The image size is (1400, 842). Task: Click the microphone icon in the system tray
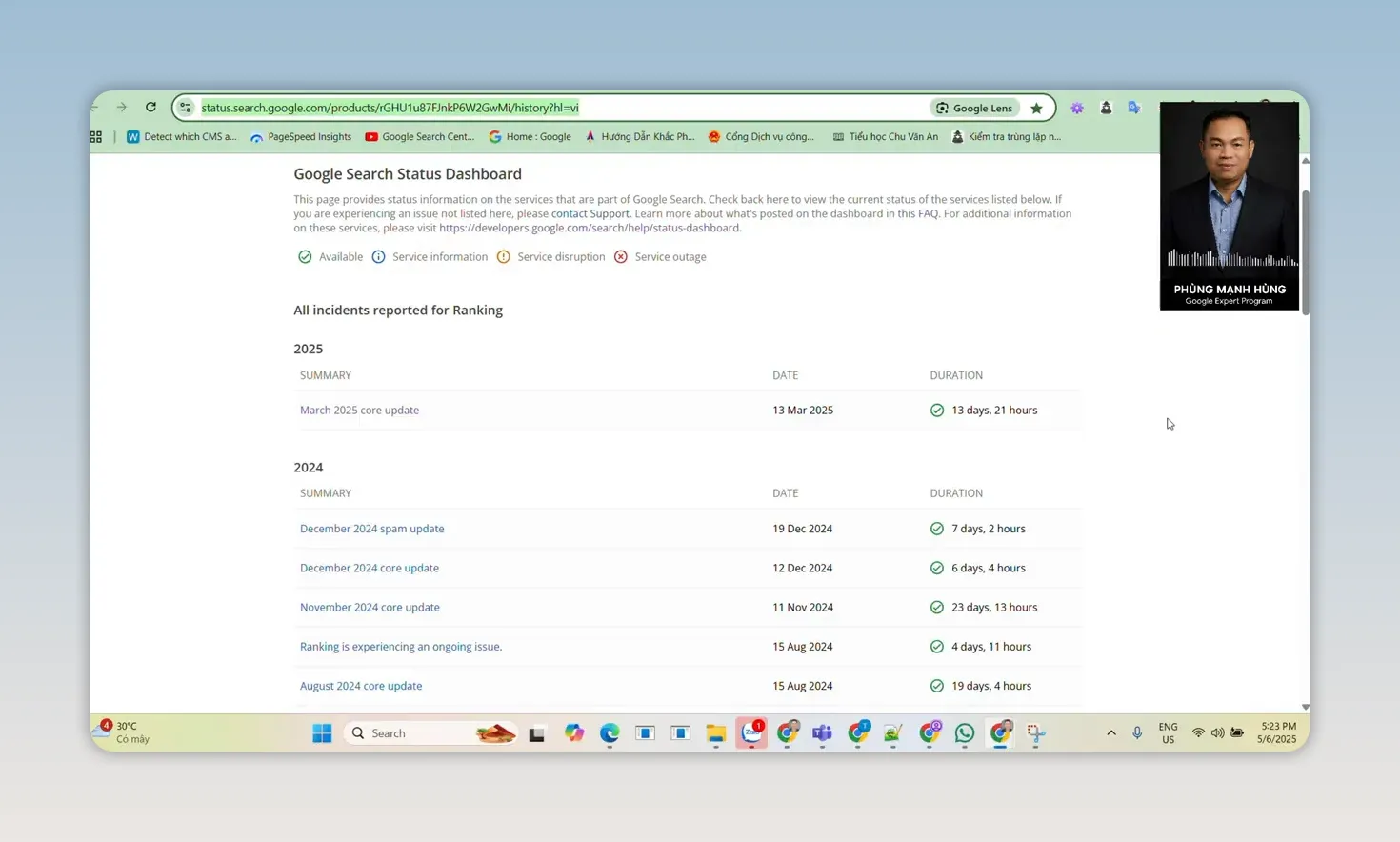tap(1137, 733)
